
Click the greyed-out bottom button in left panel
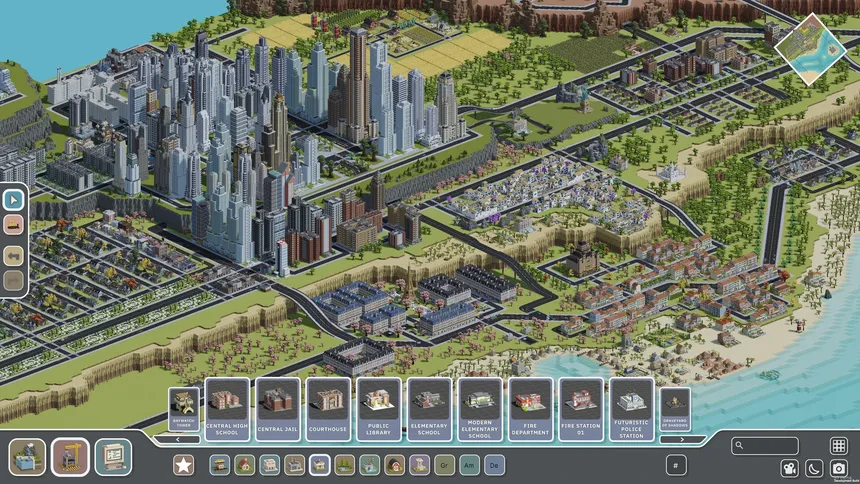click(x=14, y=281)
